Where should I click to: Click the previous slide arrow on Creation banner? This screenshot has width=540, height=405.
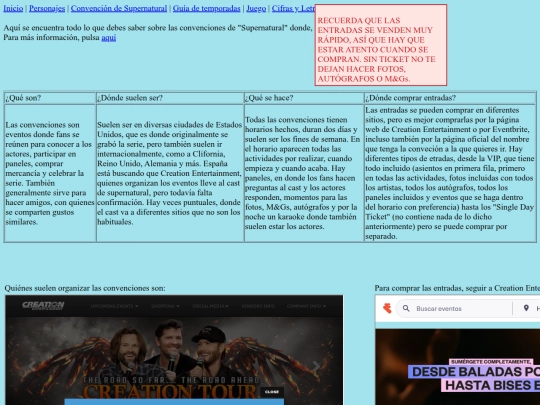[32, 366]
